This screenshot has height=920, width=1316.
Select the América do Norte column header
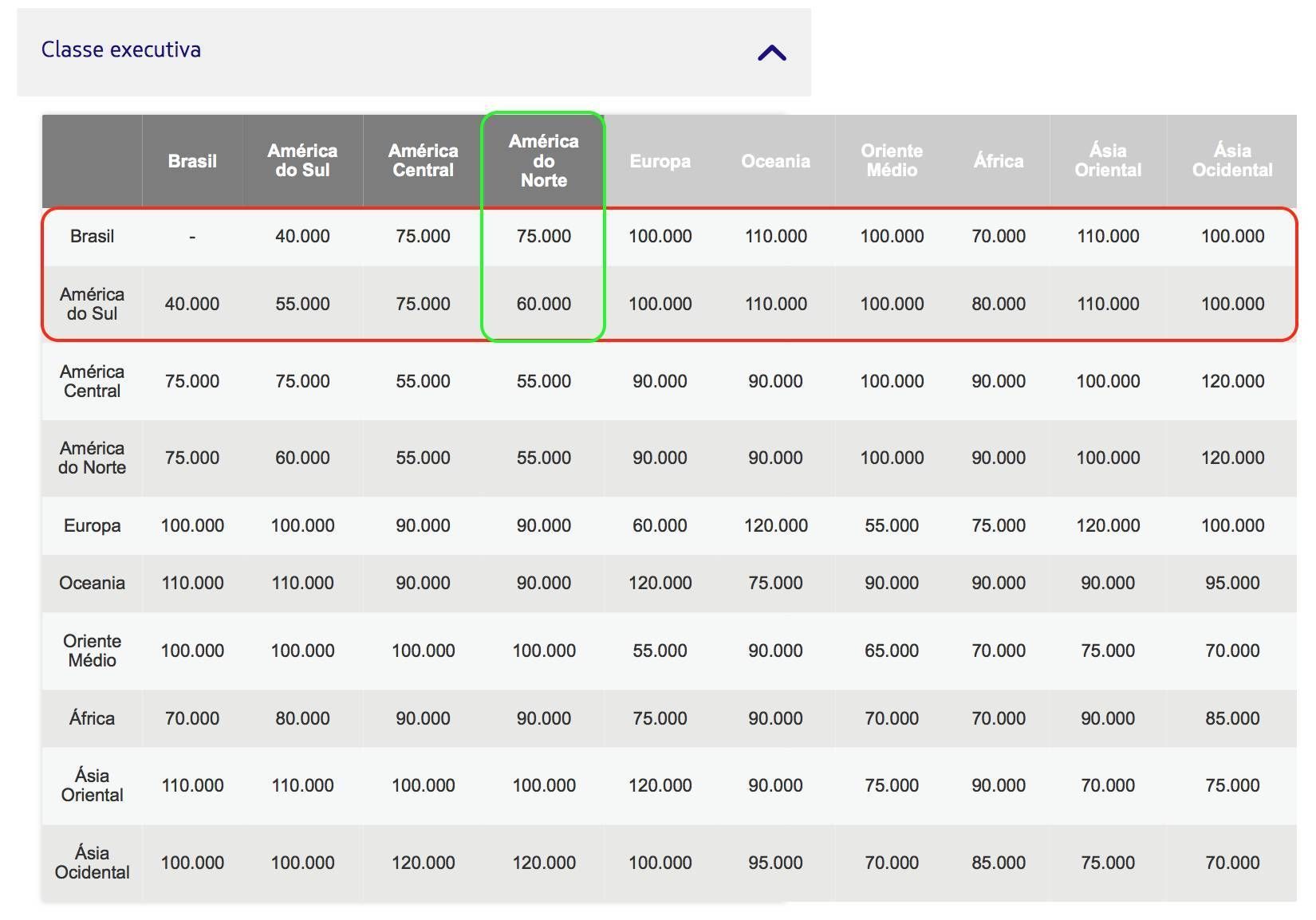(544, 160)
